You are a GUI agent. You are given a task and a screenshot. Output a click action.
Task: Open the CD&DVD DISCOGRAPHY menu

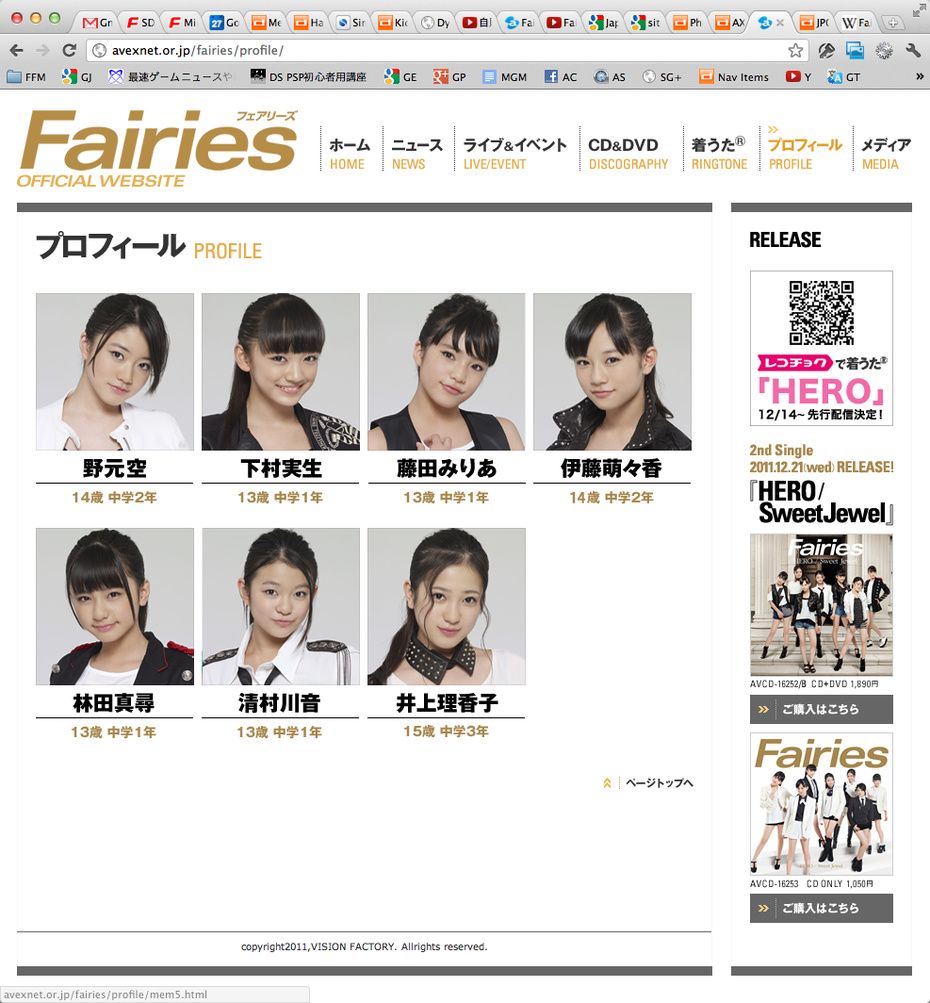pos(627,154)
